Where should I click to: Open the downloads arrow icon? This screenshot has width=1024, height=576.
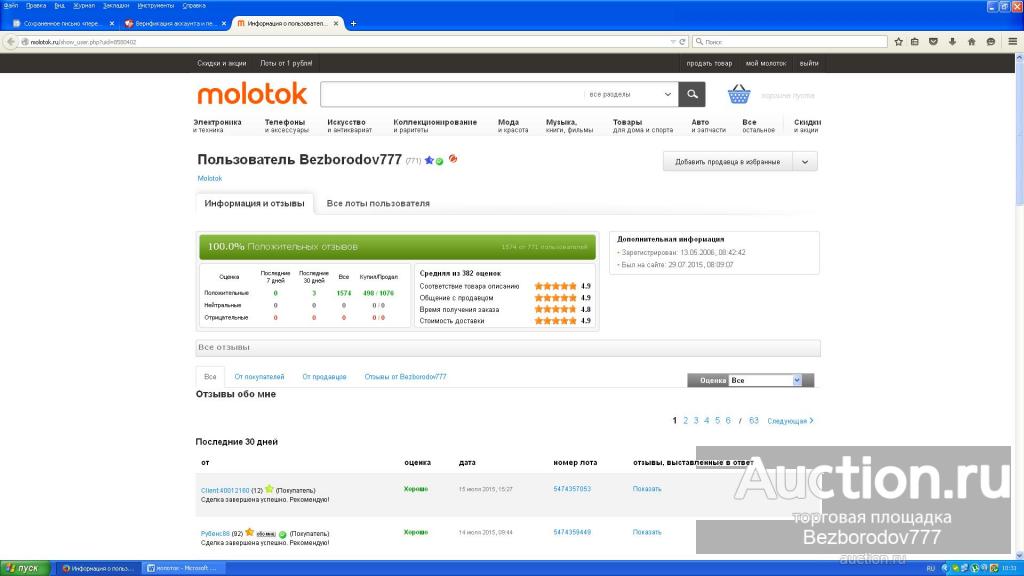click(x=952, y=42)
